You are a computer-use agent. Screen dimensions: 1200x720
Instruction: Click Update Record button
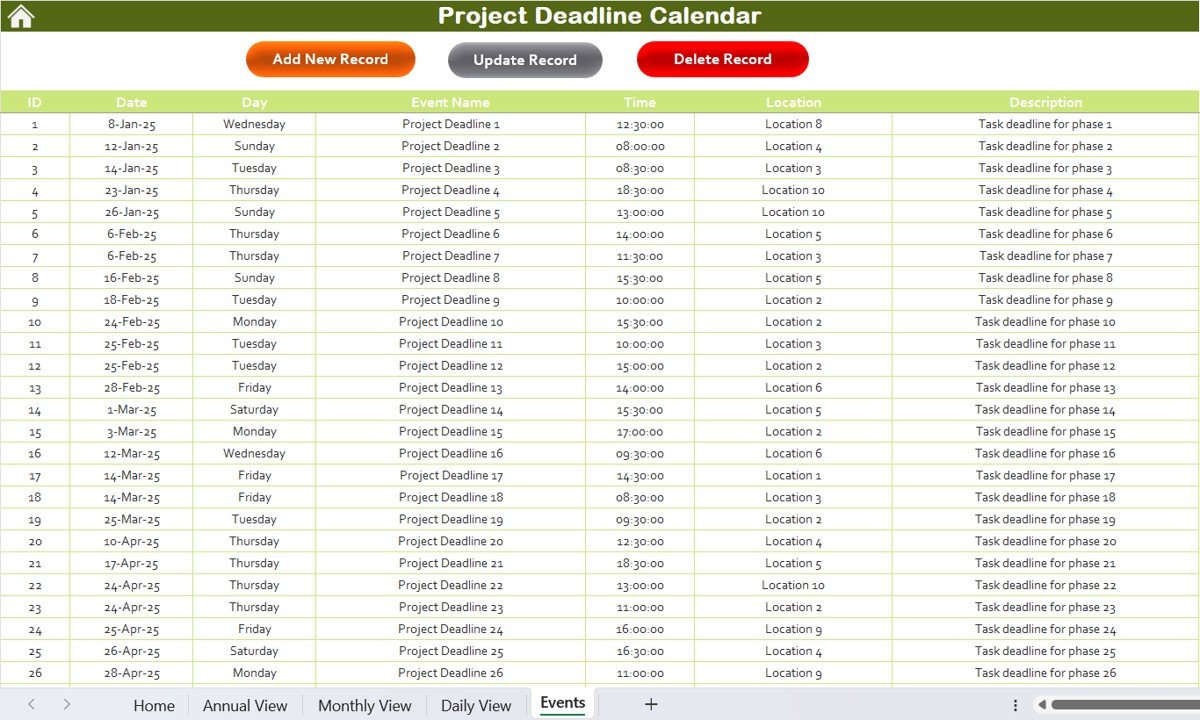click(525, 60)
